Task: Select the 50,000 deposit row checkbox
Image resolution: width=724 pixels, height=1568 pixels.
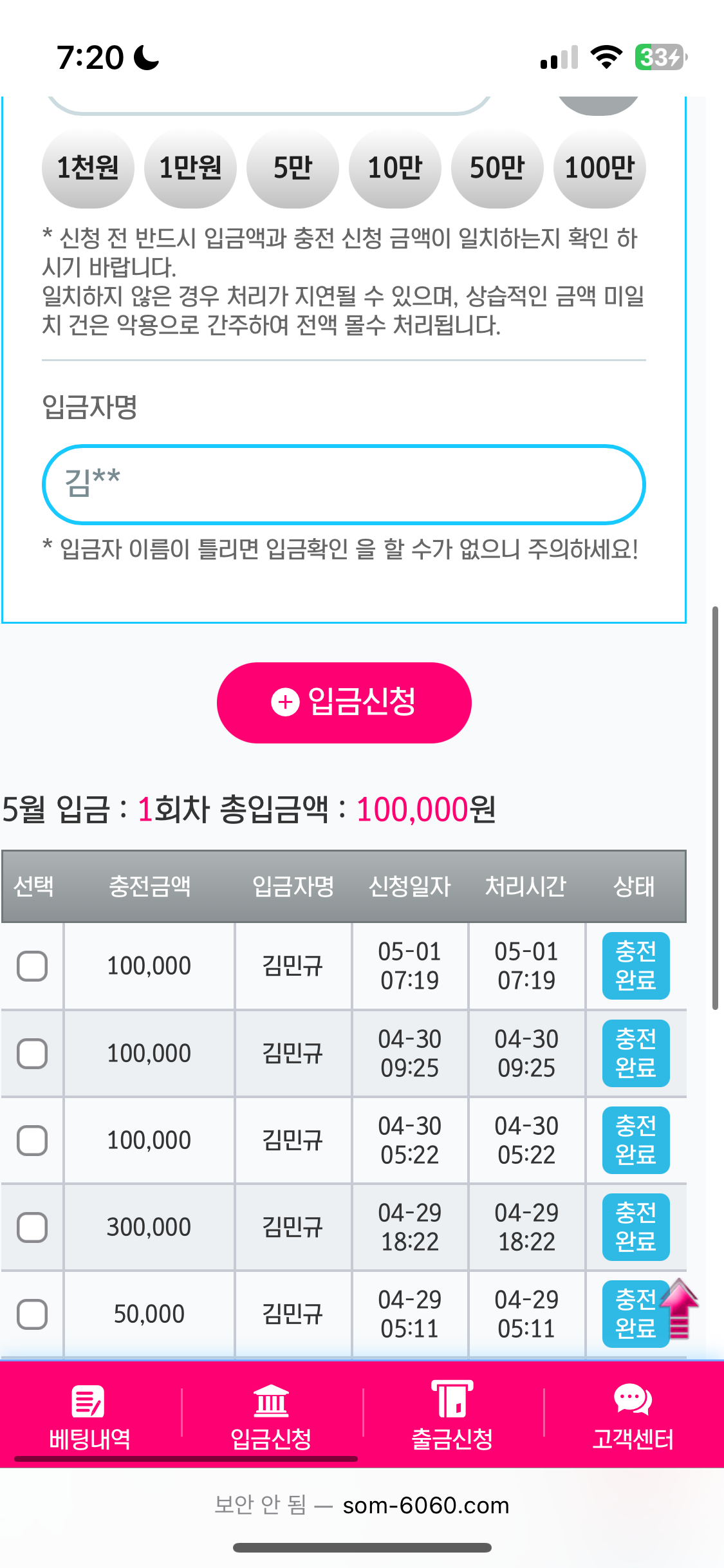Action: tap(32, 1314)
